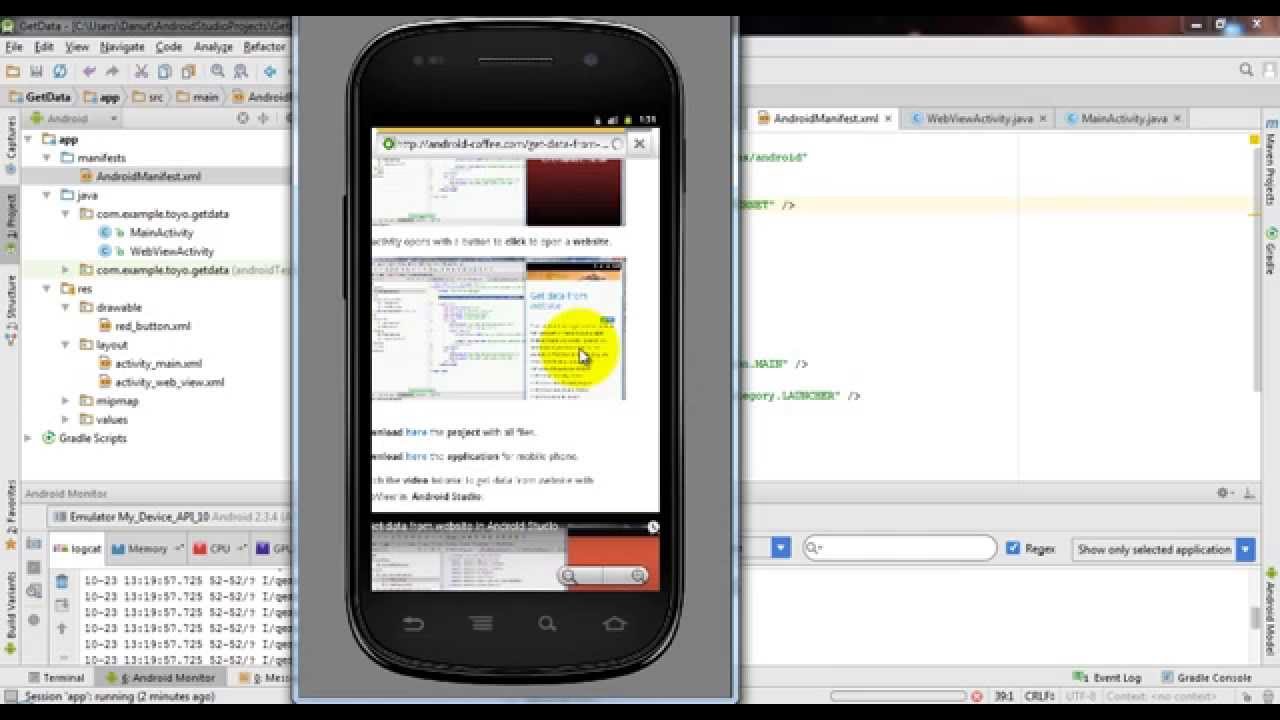1280x720 pixels.
Task: Click the logcat search input field
Action: tap(900, 548)
